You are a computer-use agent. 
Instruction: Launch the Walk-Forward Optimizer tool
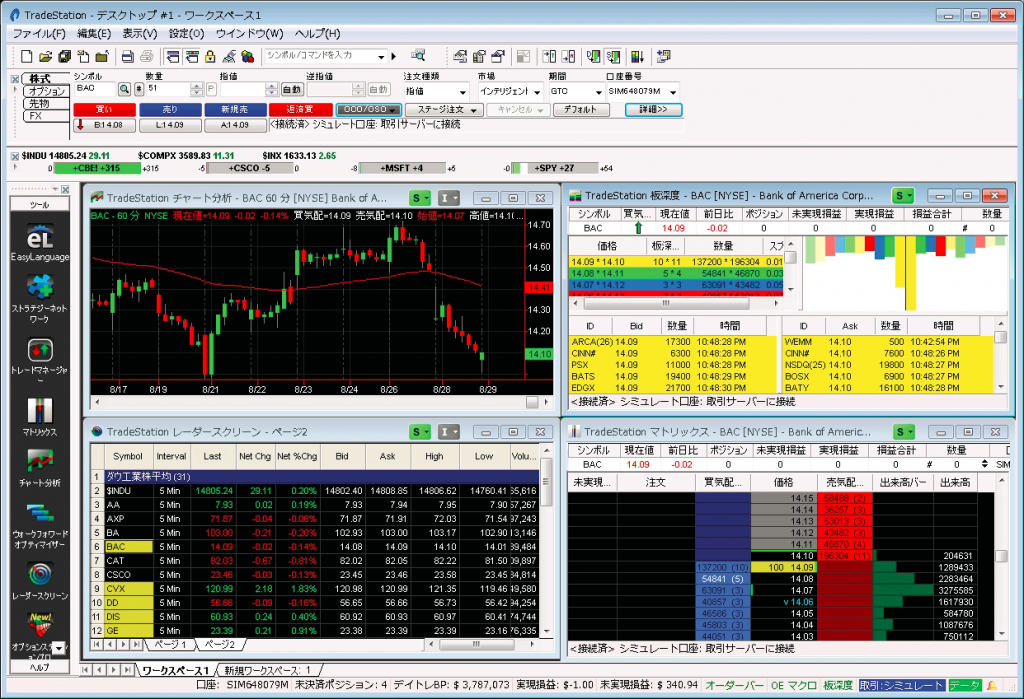[x=39, y=518]
